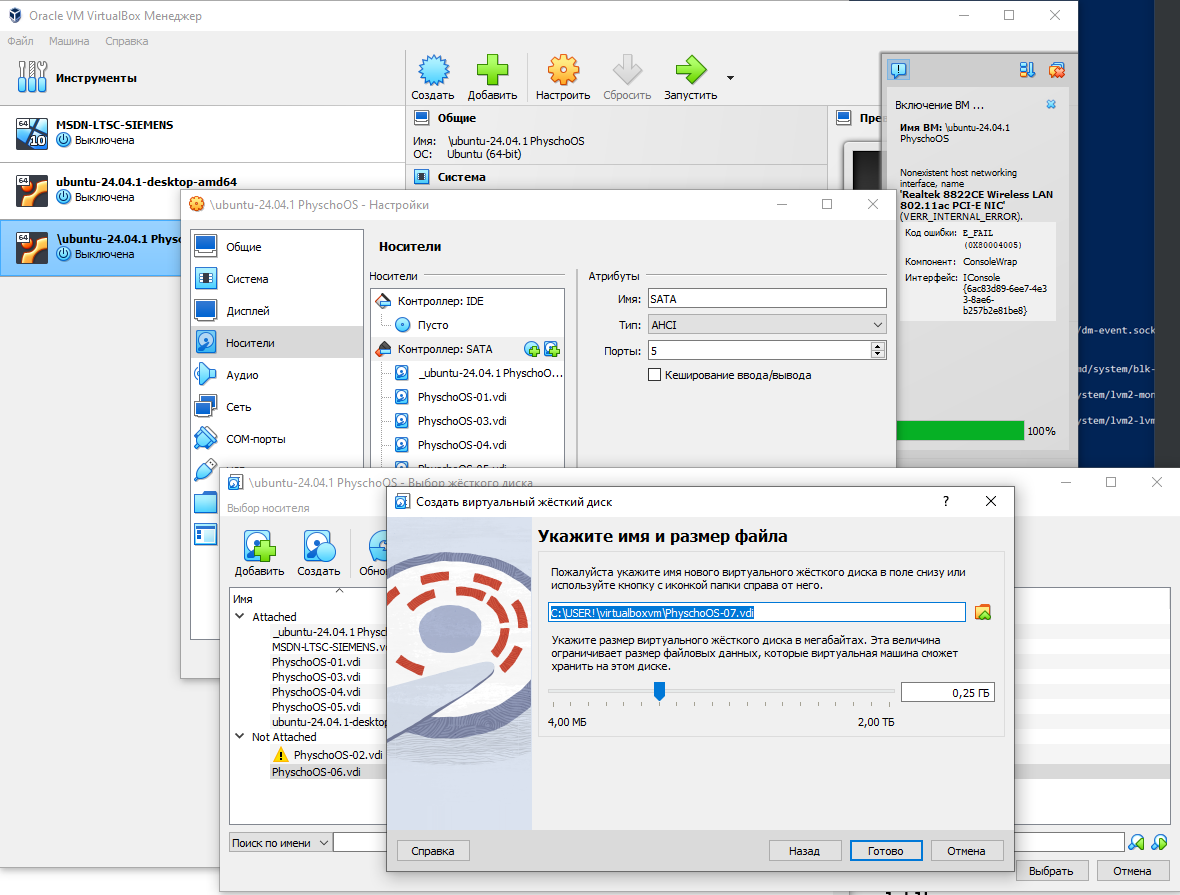The image size is (1180, 895).
Task: Increase the Порты value with up arrow
Action: click(x=877, y=346)
